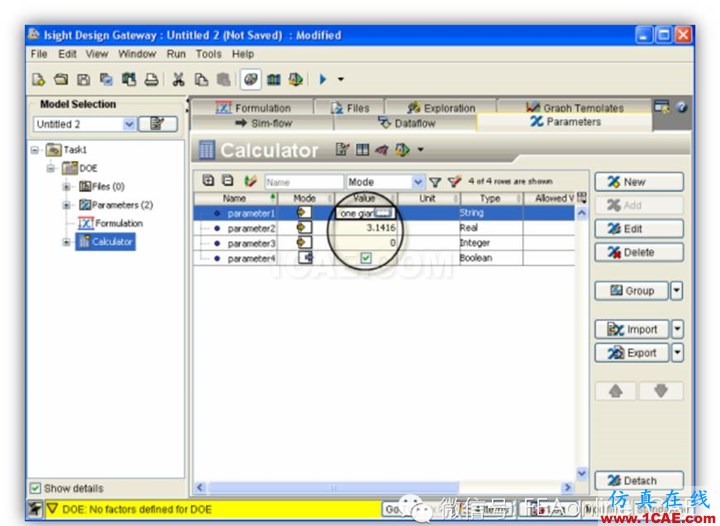Viewport: 720px width, 526px height.
Task: Expand the Parameters (2) tree node
Action: coord(66,205)
